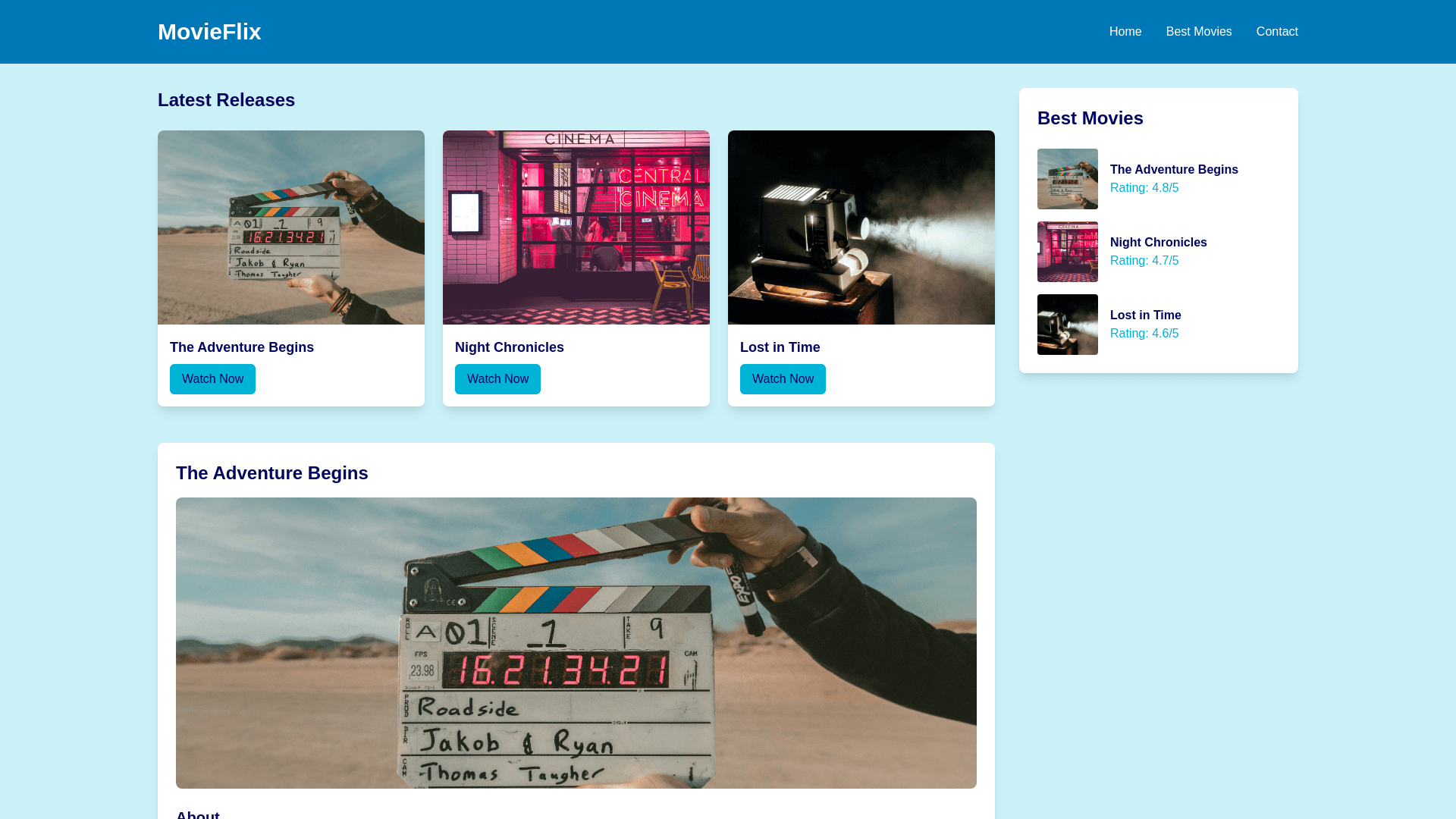Click Lost in Time card title
Image resolution: width=1456 pixels, height=819 pixels.
780,347
